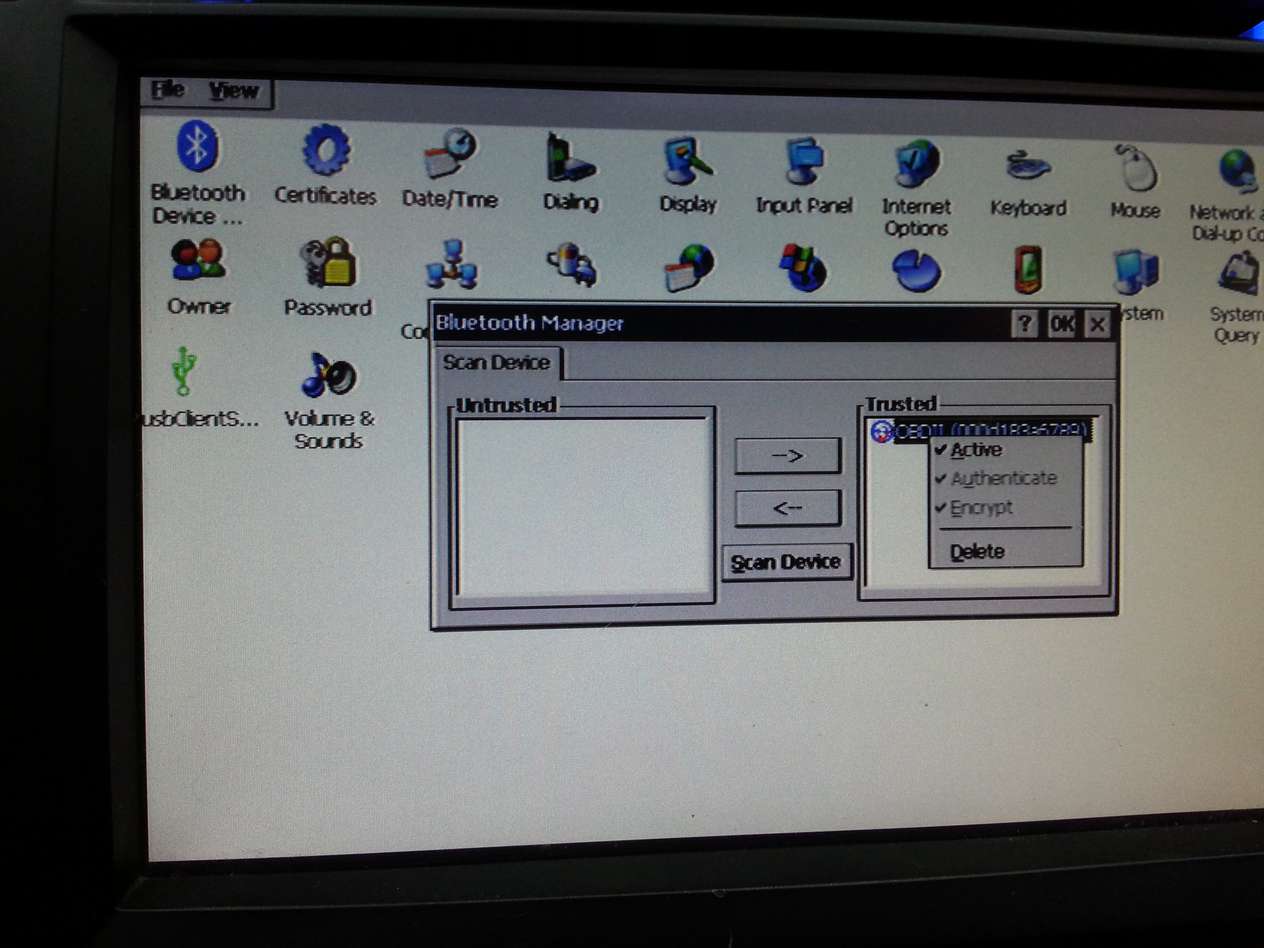
Task: Open the File menu
Action: (167, 90)
